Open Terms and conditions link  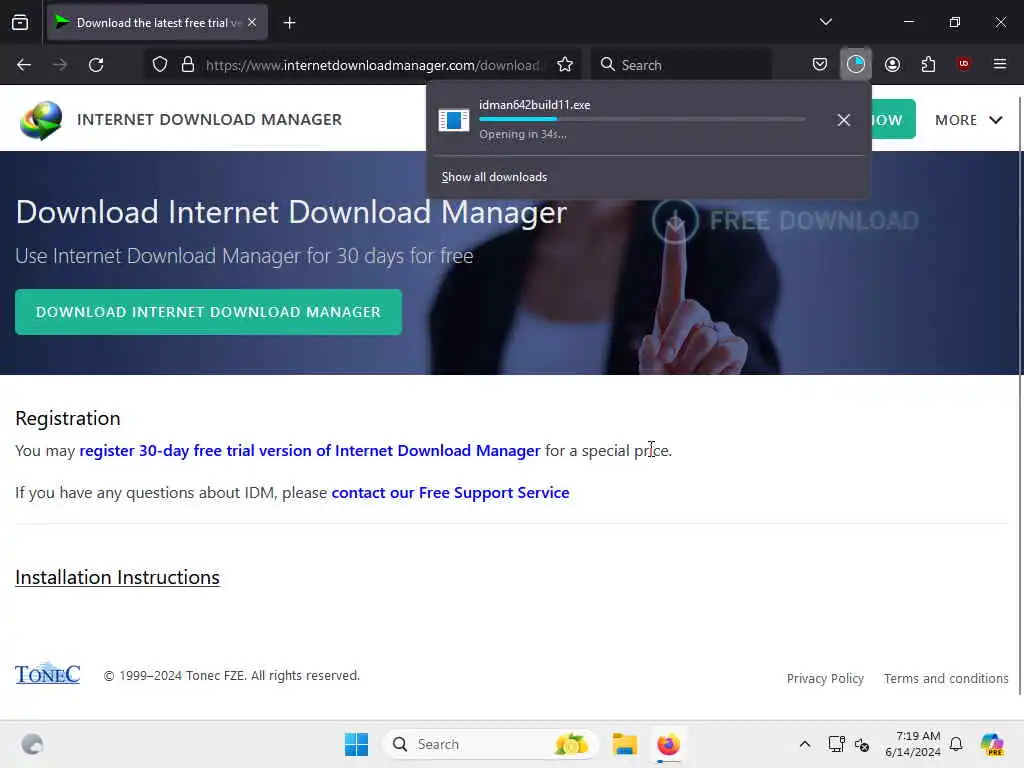946,679
